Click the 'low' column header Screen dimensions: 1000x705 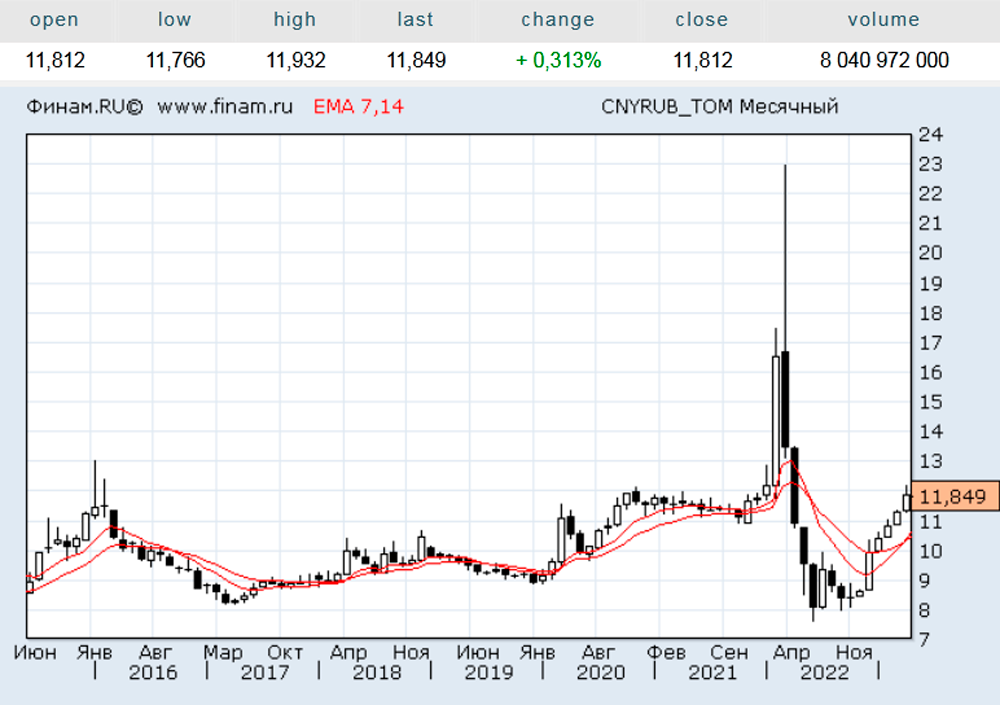(x=175, y=20)
